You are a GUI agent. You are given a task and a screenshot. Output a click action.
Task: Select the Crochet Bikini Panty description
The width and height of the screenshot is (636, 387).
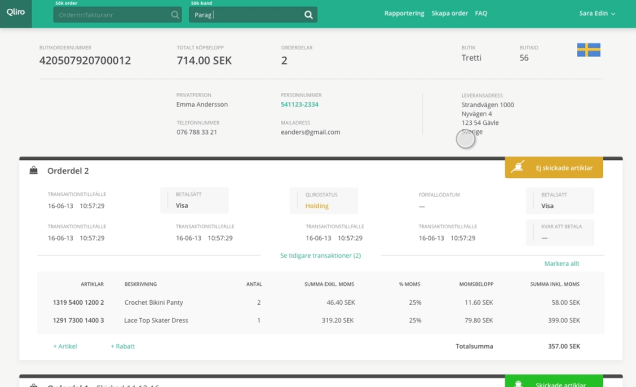[153, 303]
